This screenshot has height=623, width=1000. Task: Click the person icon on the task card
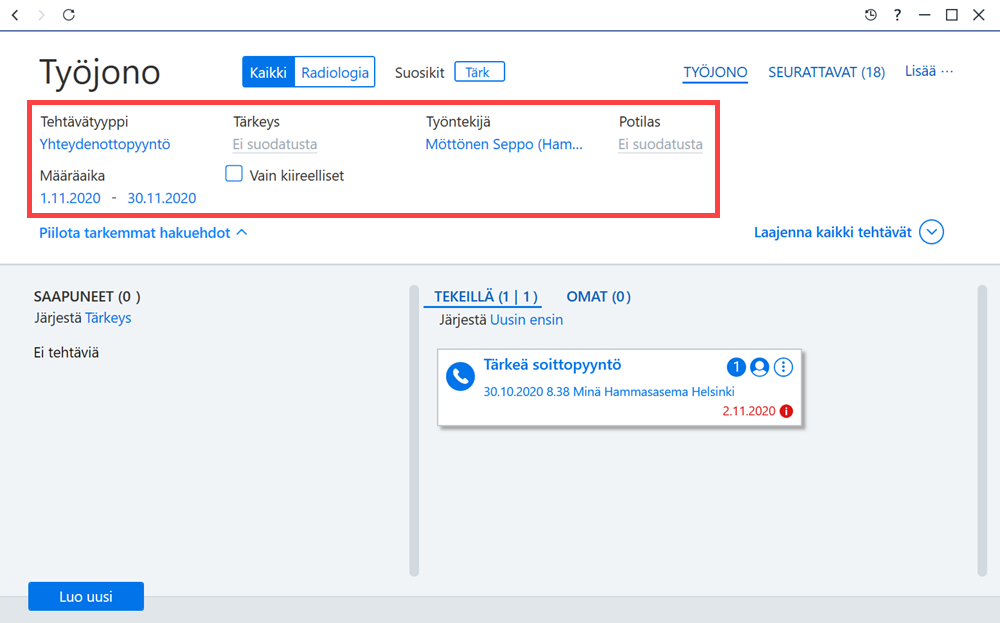759,367
